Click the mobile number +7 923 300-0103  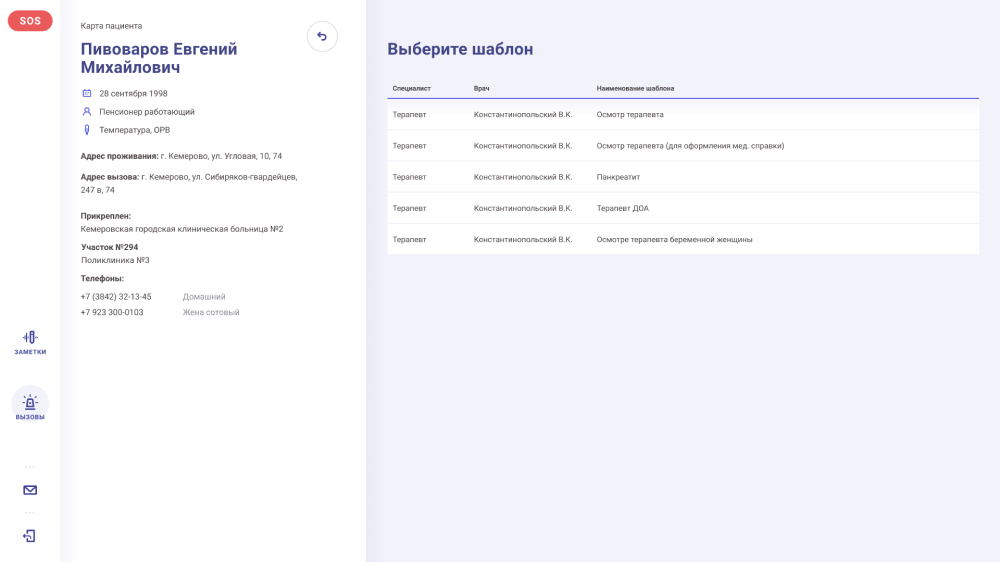(112, 312)
